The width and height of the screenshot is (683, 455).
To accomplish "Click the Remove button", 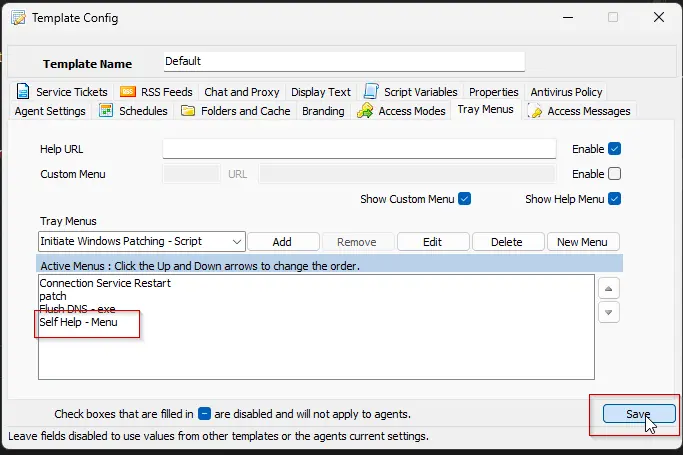I will (358, 242).
